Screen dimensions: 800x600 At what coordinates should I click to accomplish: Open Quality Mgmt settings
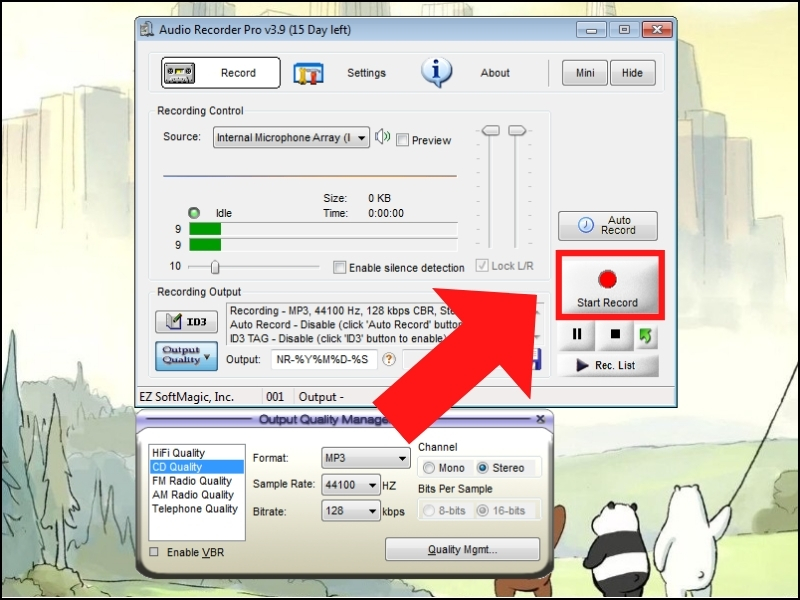[462, 548]
